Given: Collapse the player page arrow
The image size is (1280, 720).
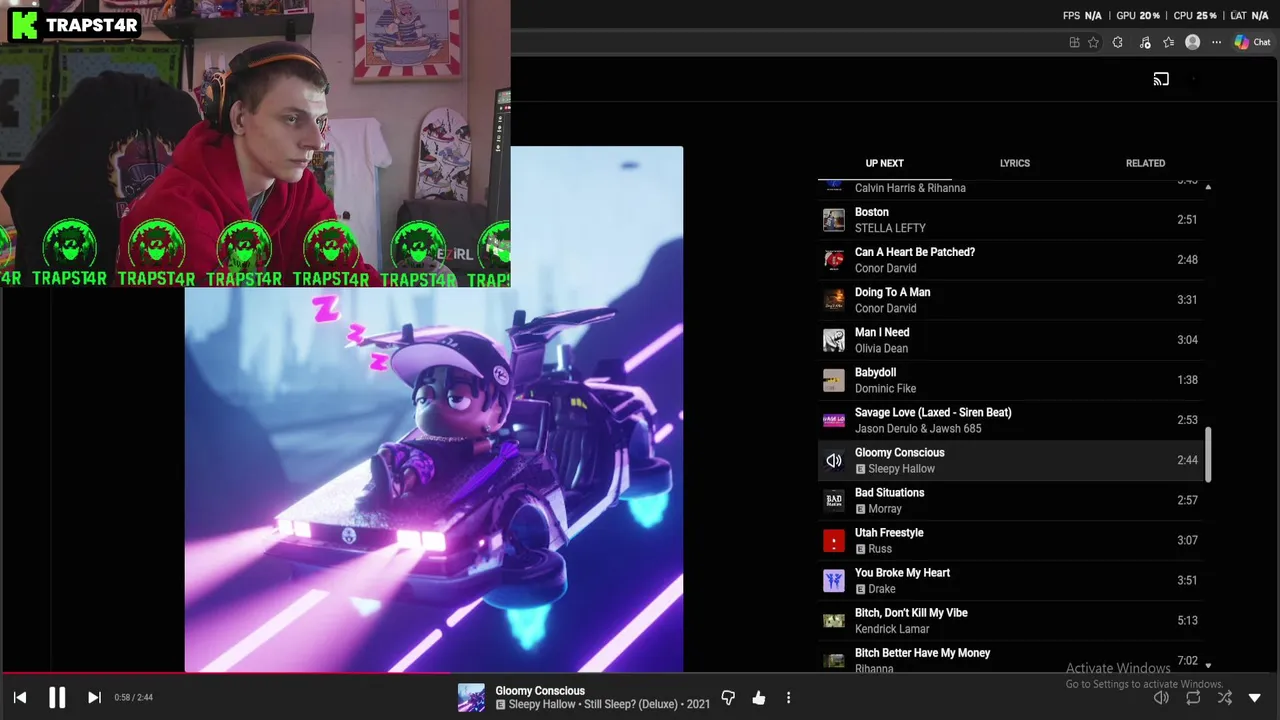Looking at the screenshot, I should (x=1255, y=698).
